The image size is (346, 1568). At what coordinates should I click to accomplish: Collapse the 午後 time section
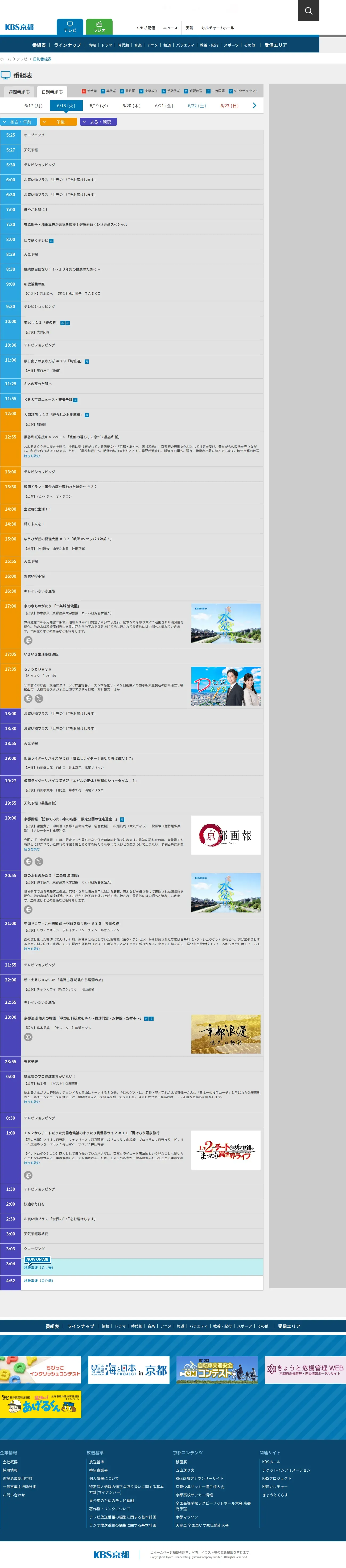pyautogui.click(x=58, y=122)
